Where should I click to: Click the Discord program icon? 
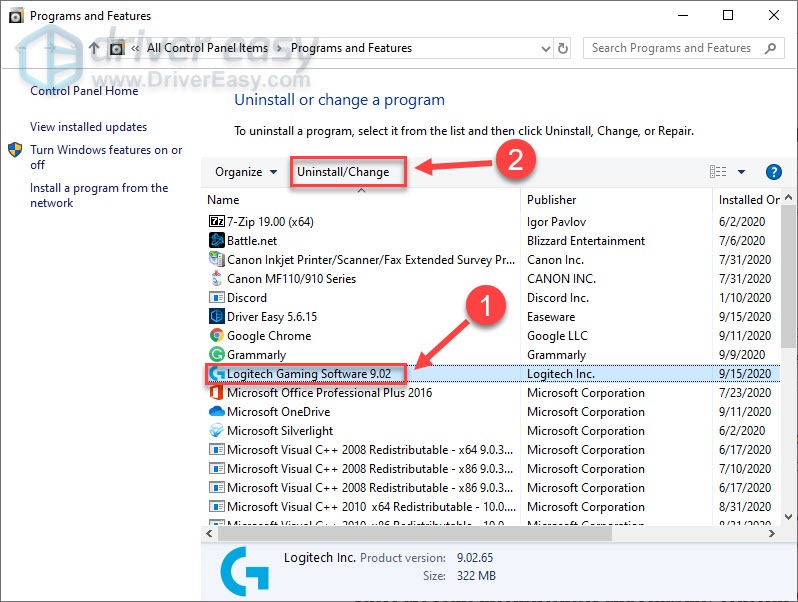217,297
